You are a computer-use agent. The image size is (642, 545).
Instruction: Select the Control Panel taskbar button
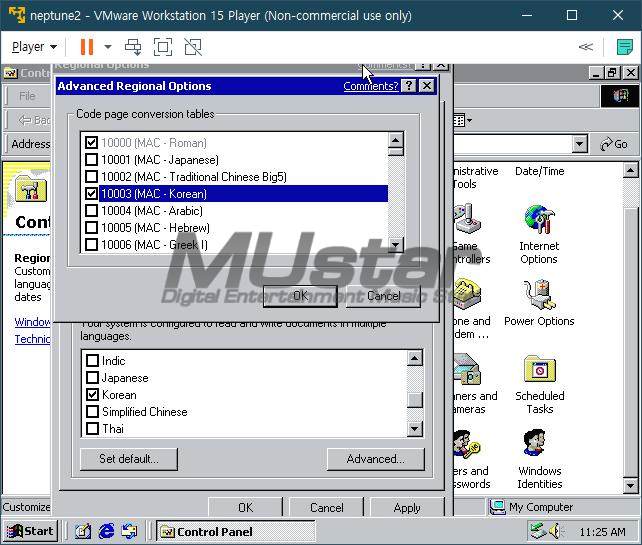(x=236, y=531)
